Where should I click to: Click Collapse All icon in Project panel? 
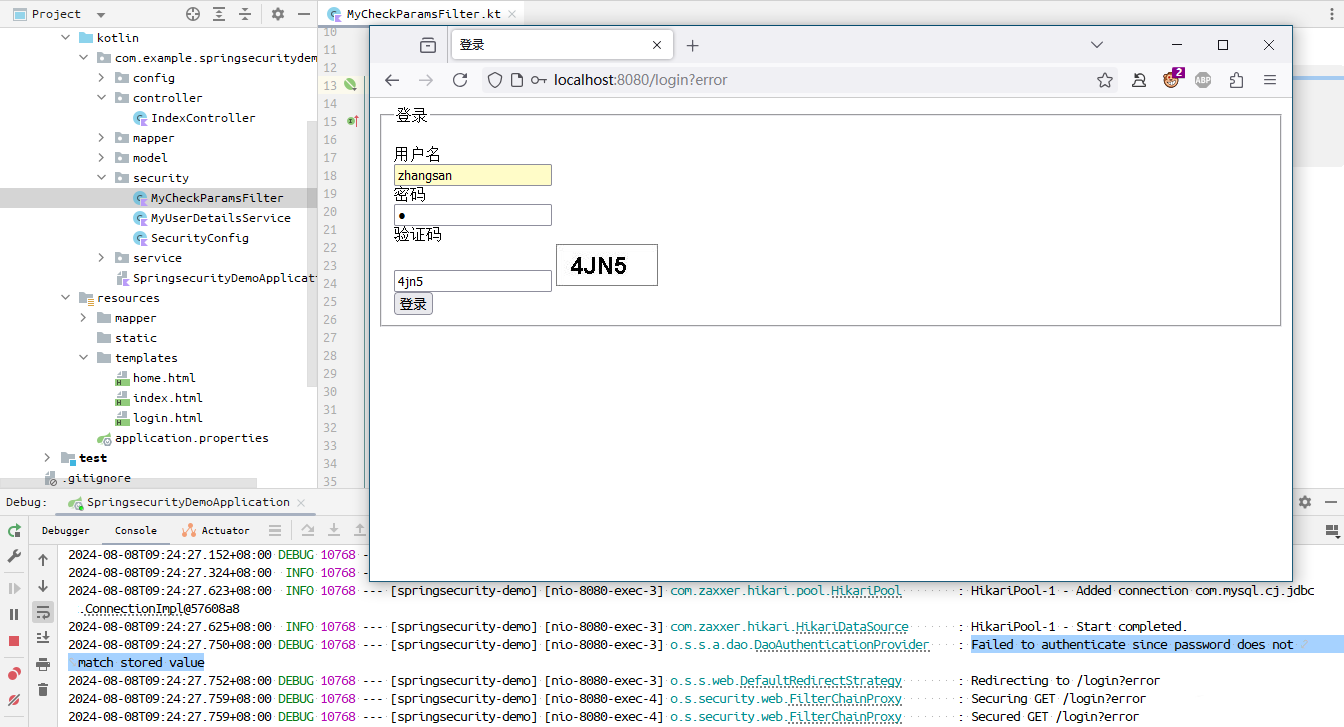(245, 14)
